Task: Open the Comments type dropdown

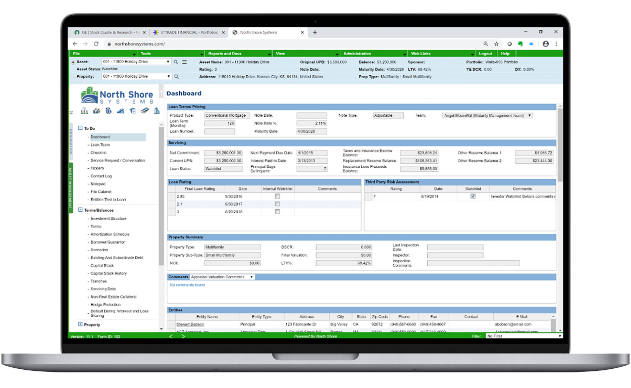Action: click(222, 277)
